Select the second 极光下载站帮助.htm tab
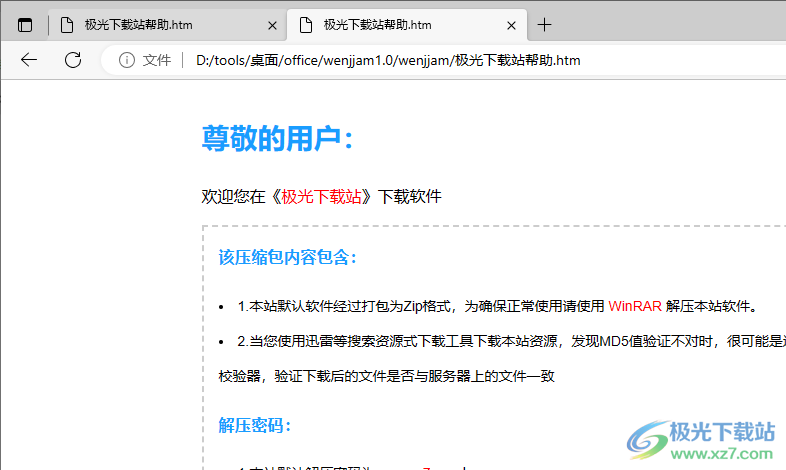The width and height of the screenshot is (786, 470). pyautogui.click(x=407, y=25)
